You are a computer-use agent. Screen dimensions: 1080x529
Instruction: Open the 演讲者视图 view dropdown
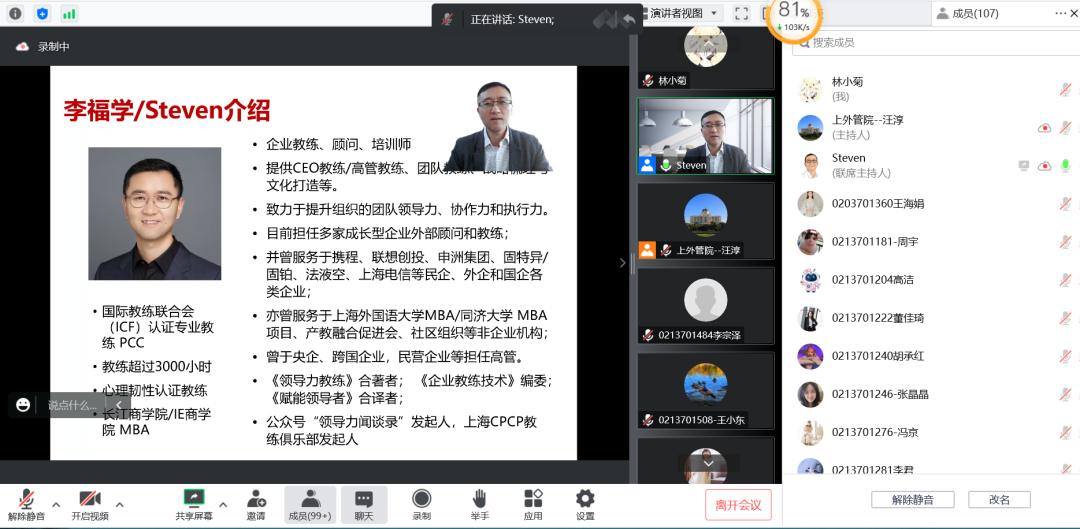tap(683, 13)
